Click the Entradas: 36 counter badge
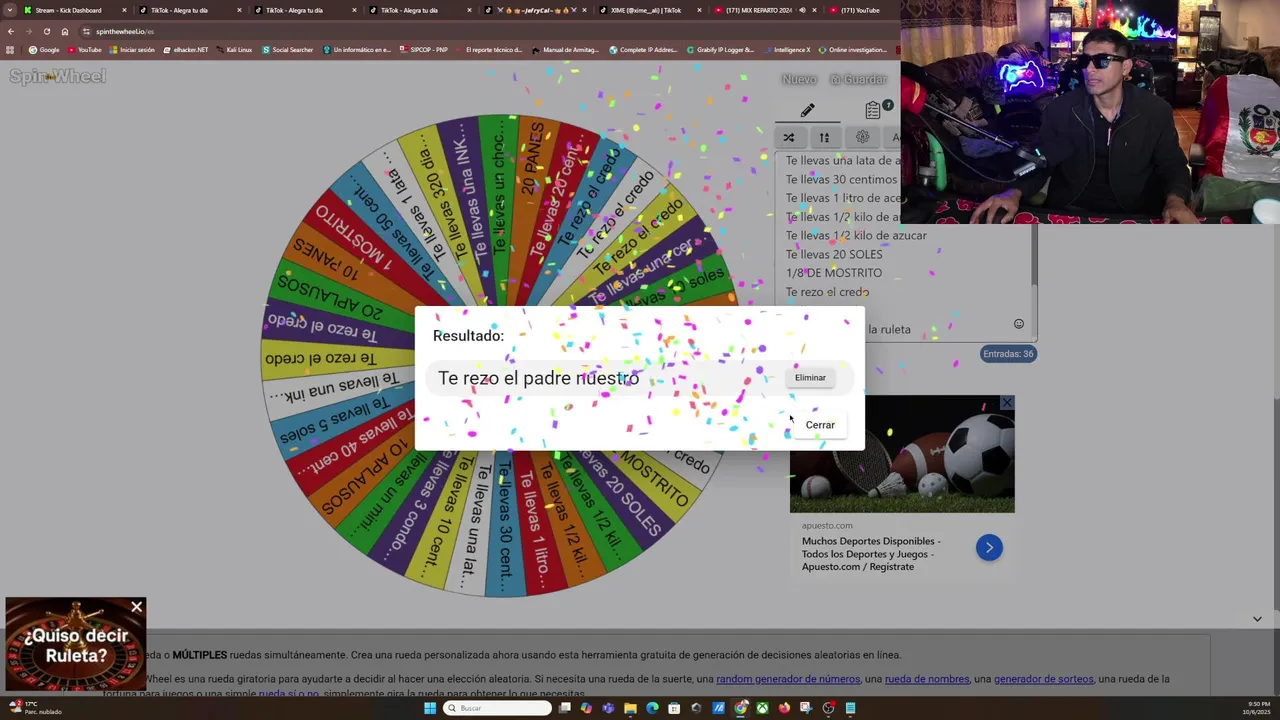This screenshot has width=1280, height=720. [x=1008, y=354]
